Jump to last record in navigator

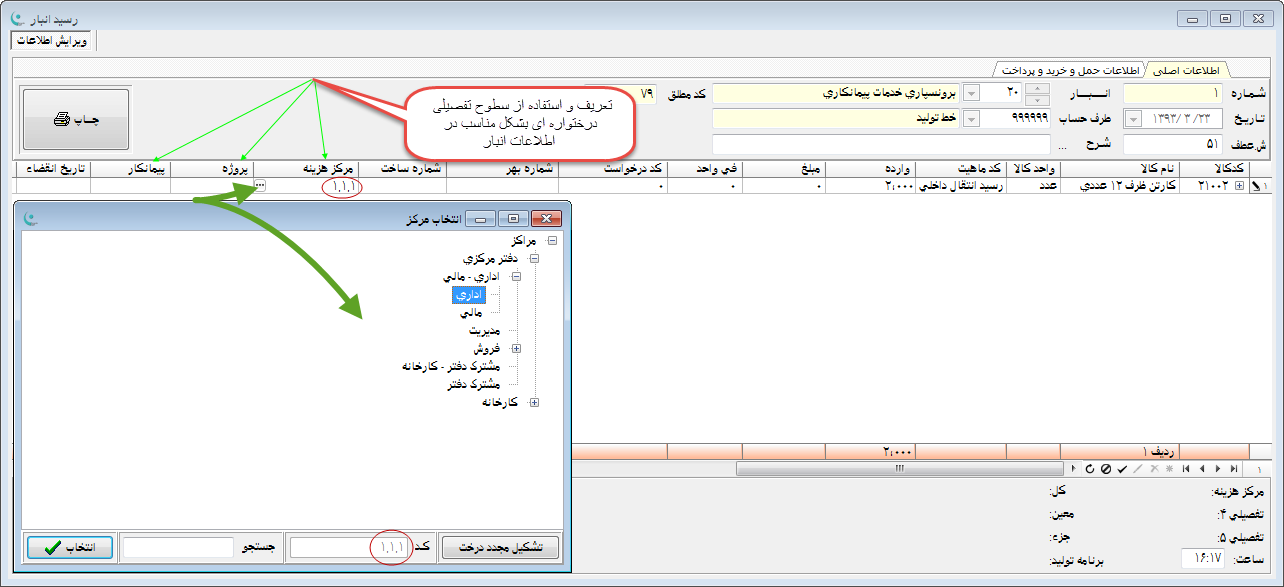point(1233,468)
